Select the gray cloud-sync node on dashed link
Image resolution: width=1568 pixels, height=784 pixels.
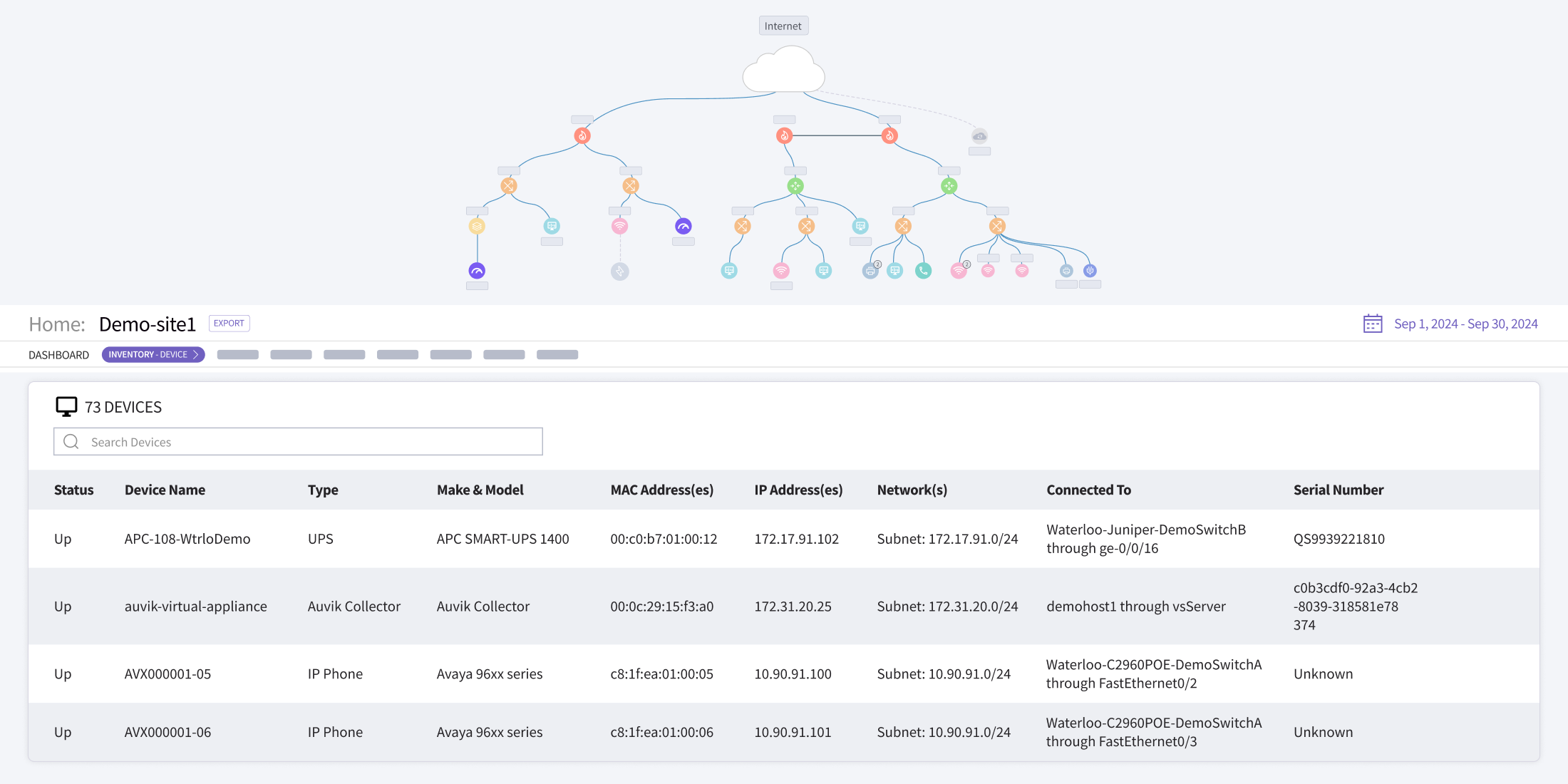click(979, 135)
